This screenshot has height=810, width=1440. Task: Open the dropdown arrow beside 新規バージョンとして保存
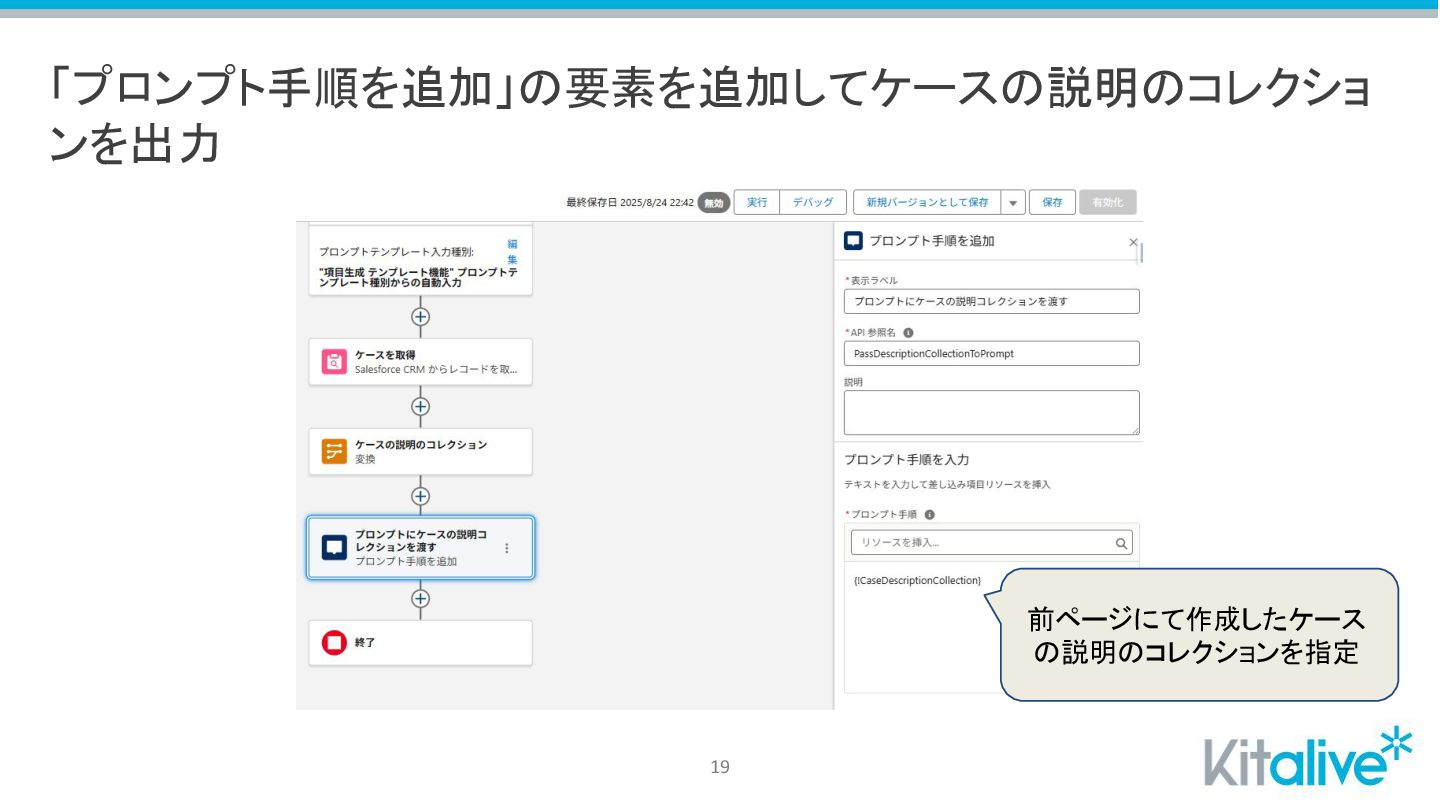click(1013, 202)
